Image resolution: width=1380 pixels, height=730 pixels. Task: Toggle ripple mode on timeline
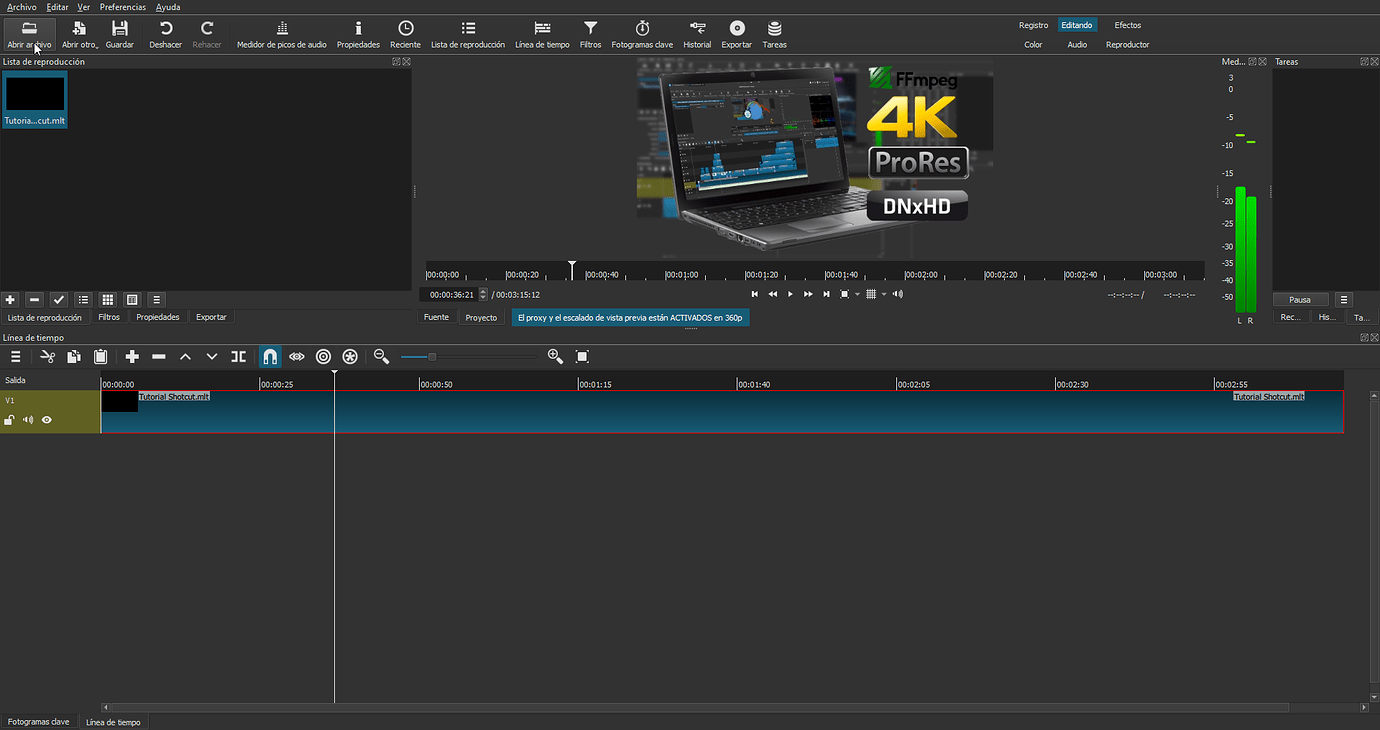pyautogui.click(x=323, y=356)
